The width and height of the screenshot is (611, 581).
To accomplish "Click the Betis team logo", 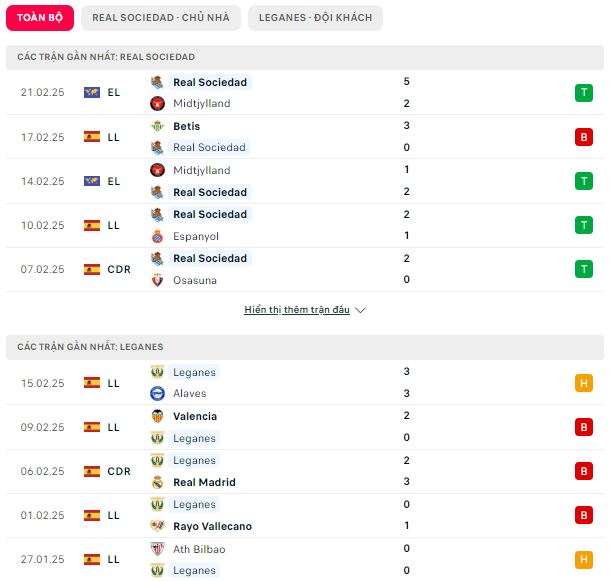I will point(157,126).
